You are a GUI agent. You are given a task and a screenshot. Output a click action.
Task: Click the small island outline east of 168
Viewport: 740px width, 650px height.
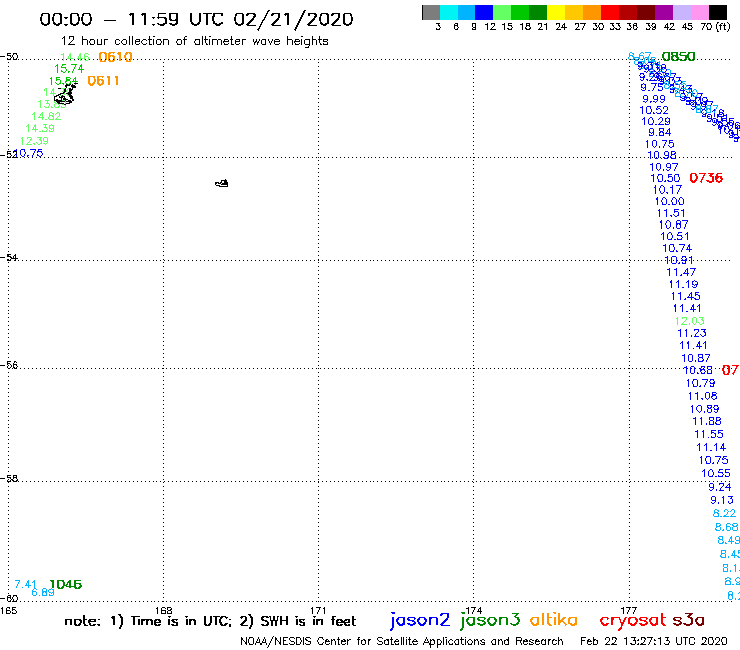(222, 183)
